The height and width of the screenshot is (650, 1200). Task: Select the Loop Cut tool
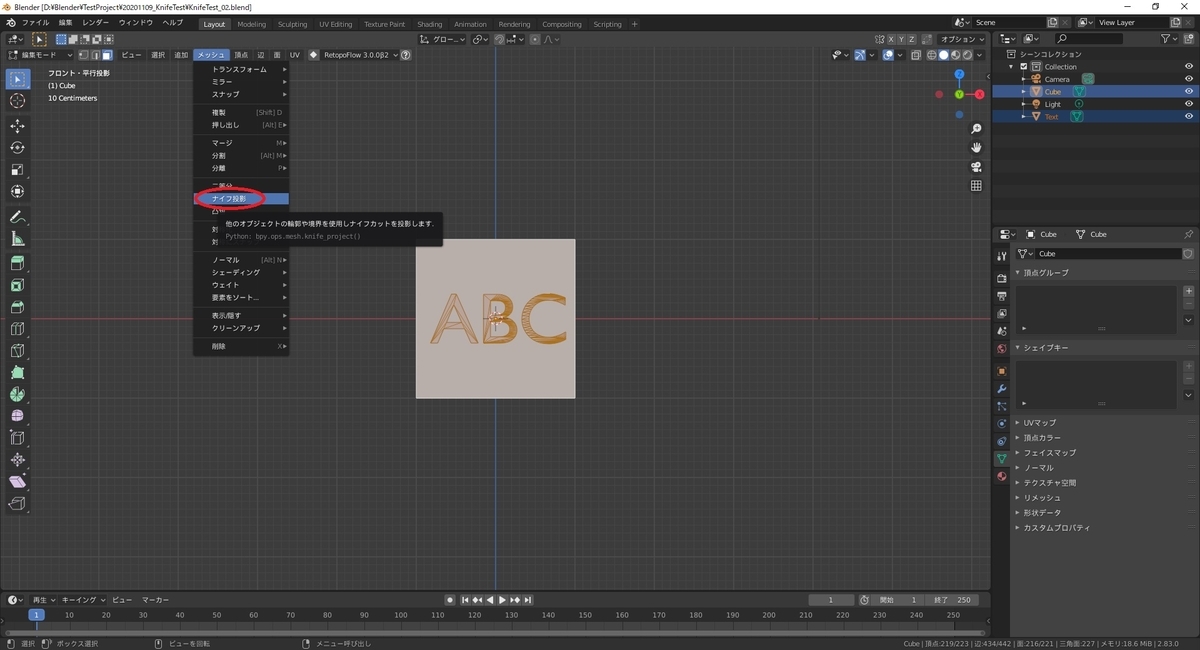pos(17,329)
